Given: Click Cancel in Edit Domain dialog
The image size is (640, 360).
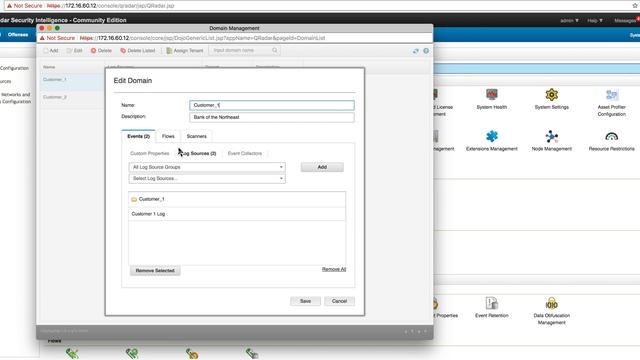Looking at the screenshot, I should pyautogui.click(x=339, y=301).
